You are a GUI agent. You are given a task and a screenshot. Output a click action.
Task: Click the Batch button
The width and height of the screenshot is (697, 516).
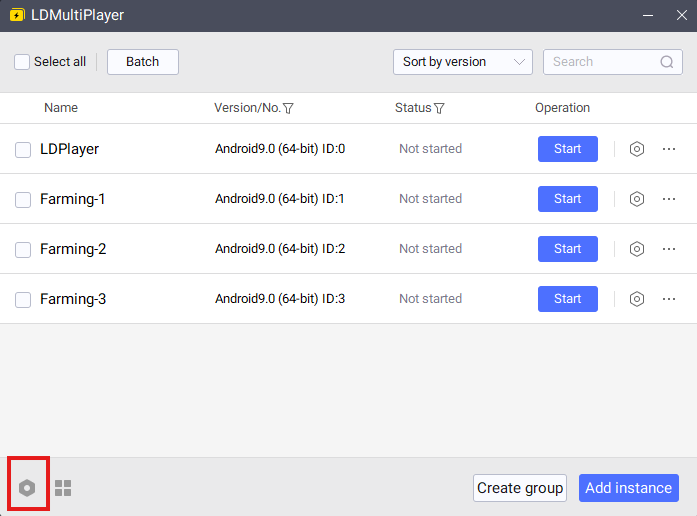tap(143, 62)
